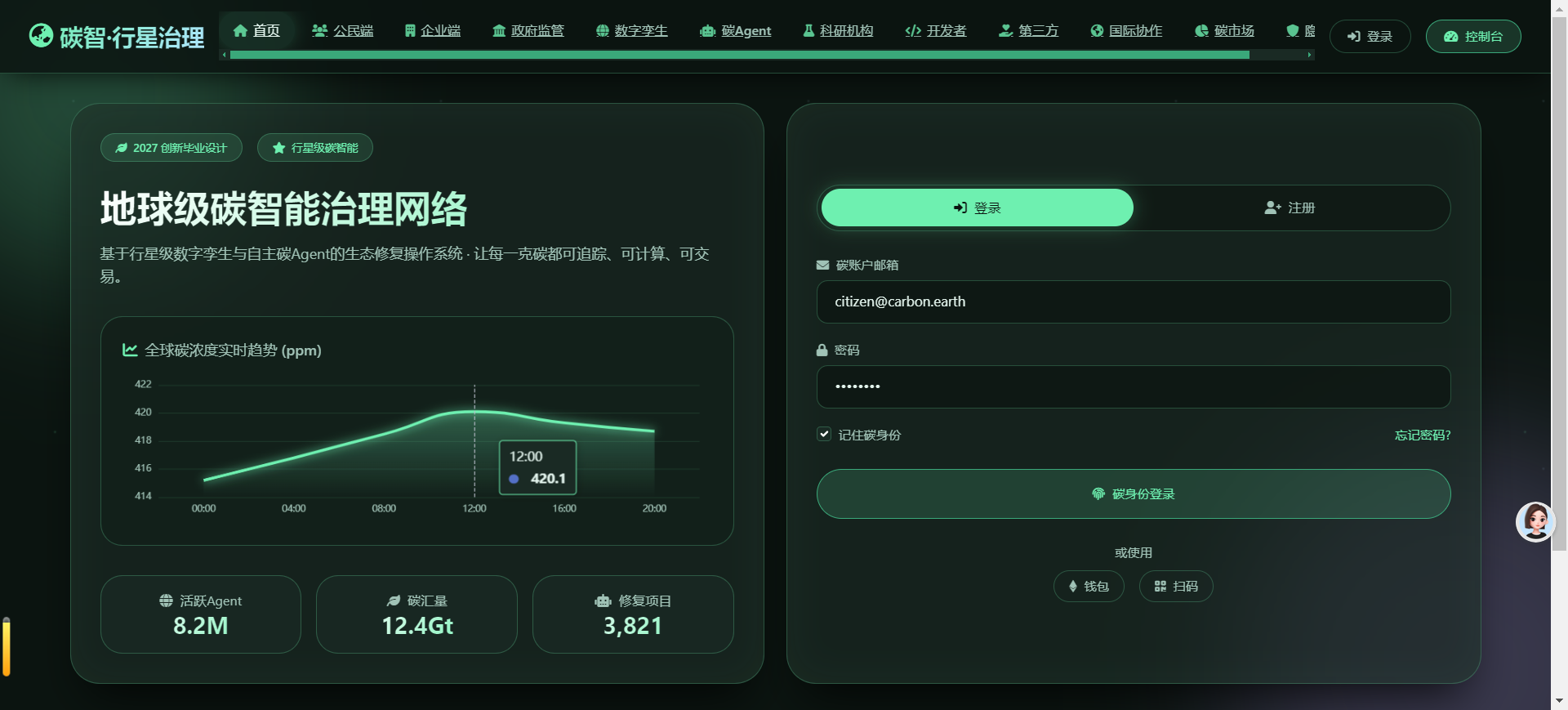The width and height of the screenshot is (1568, 710).
Task: Click the government icon beside 政府监管
Action: point(499,31)
